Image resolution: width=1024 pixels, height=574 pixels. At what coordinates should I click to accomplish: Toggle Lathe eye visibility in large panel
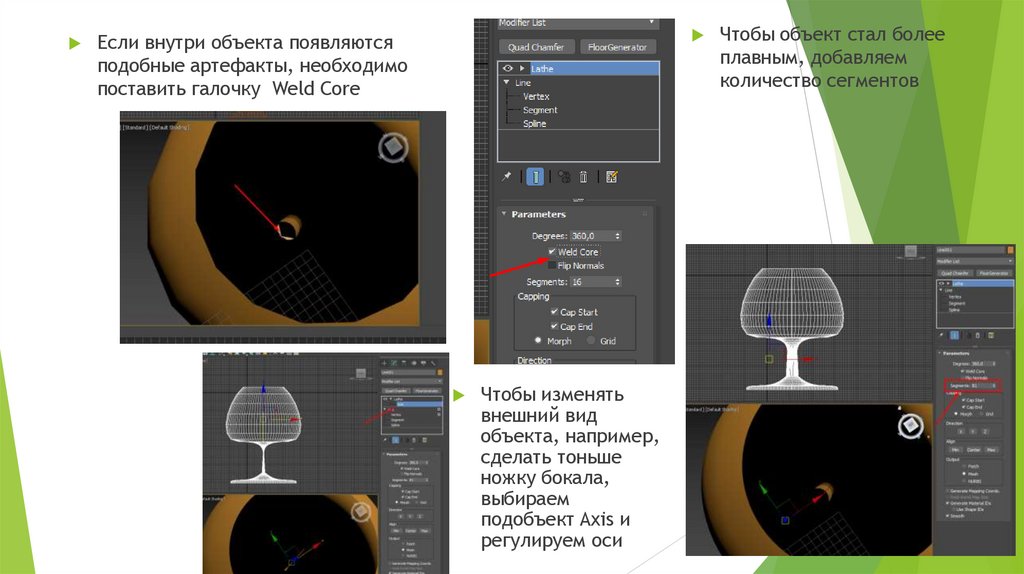[507, 68]
